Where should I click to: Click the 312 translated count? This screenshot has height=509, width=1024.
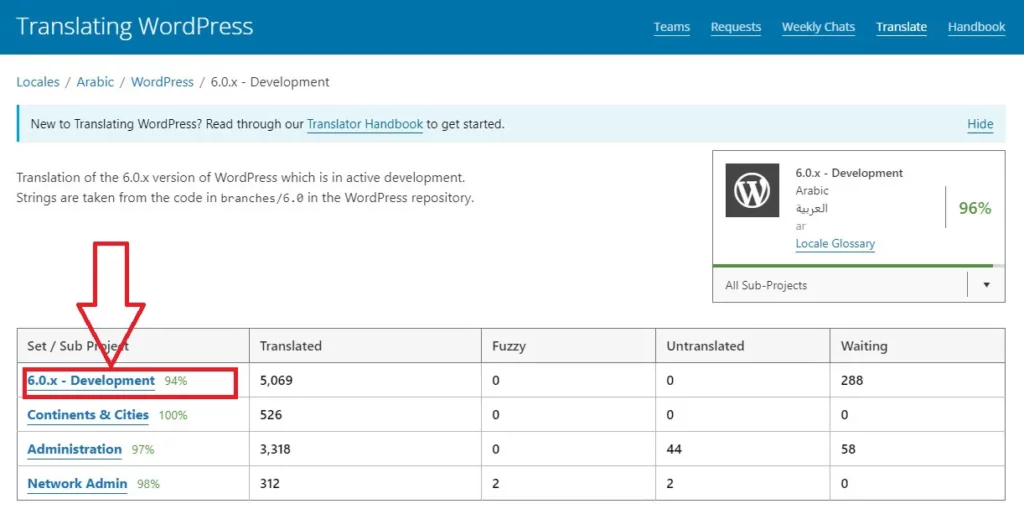click(270, 484)
